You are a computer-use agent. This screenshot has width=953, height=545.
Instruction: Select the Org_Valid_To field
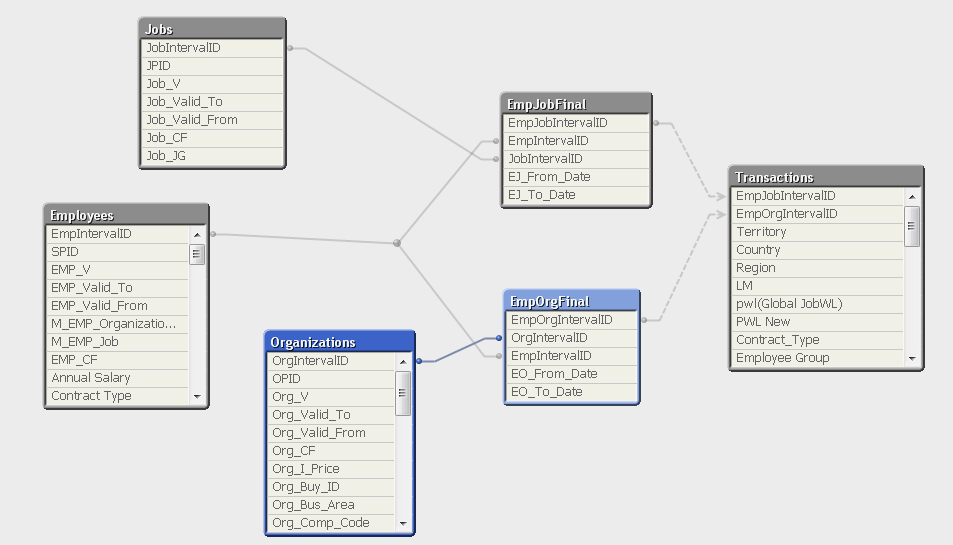coord(331,415)
